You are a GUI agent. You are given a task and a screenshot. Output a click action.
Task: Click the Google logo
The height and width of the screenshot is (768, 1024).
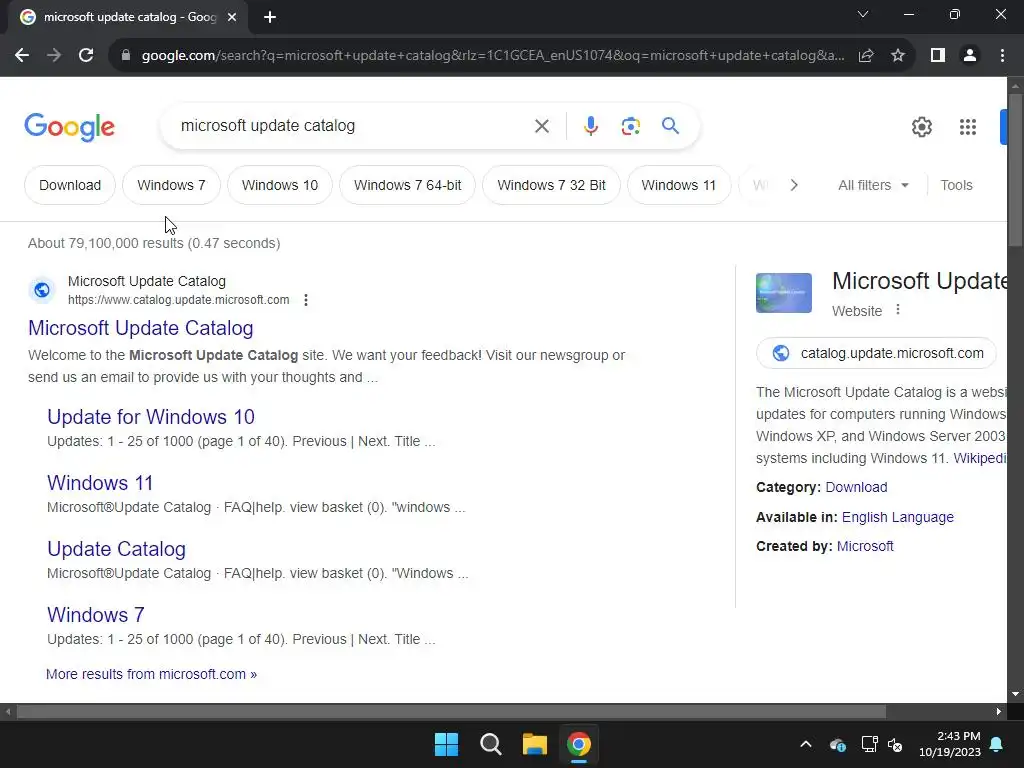(69, 127)
